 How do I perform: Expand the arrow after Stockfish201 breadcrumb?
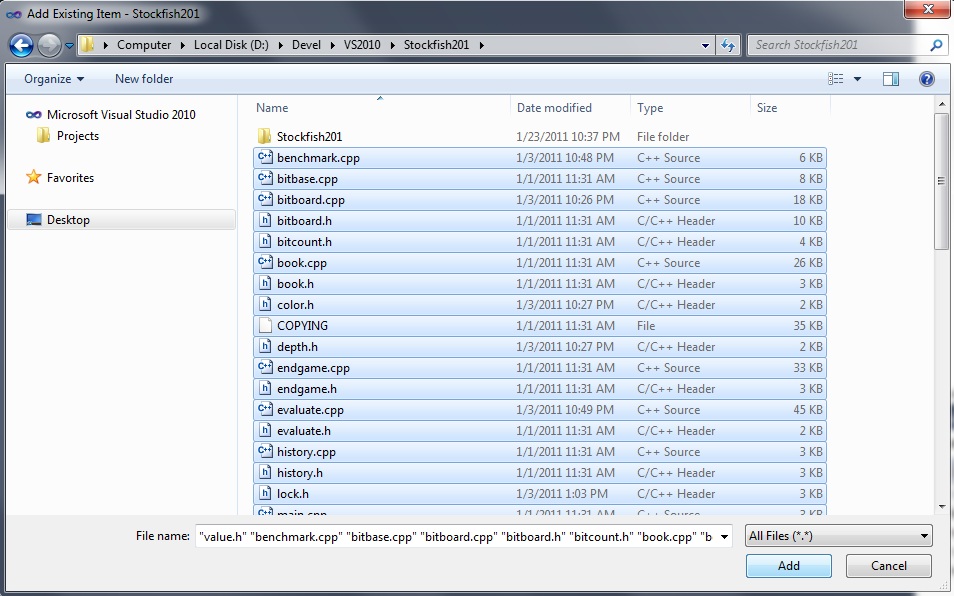click(481, 45)
